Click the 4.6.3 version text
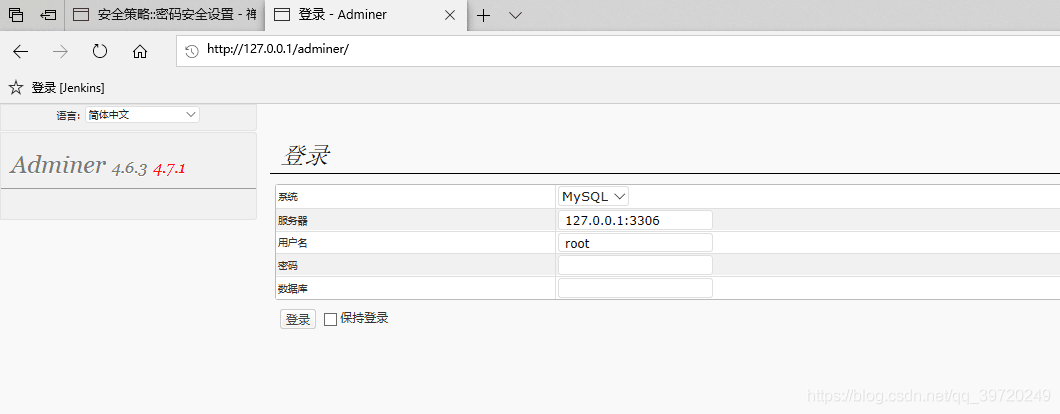 click(x=129, y=169)
